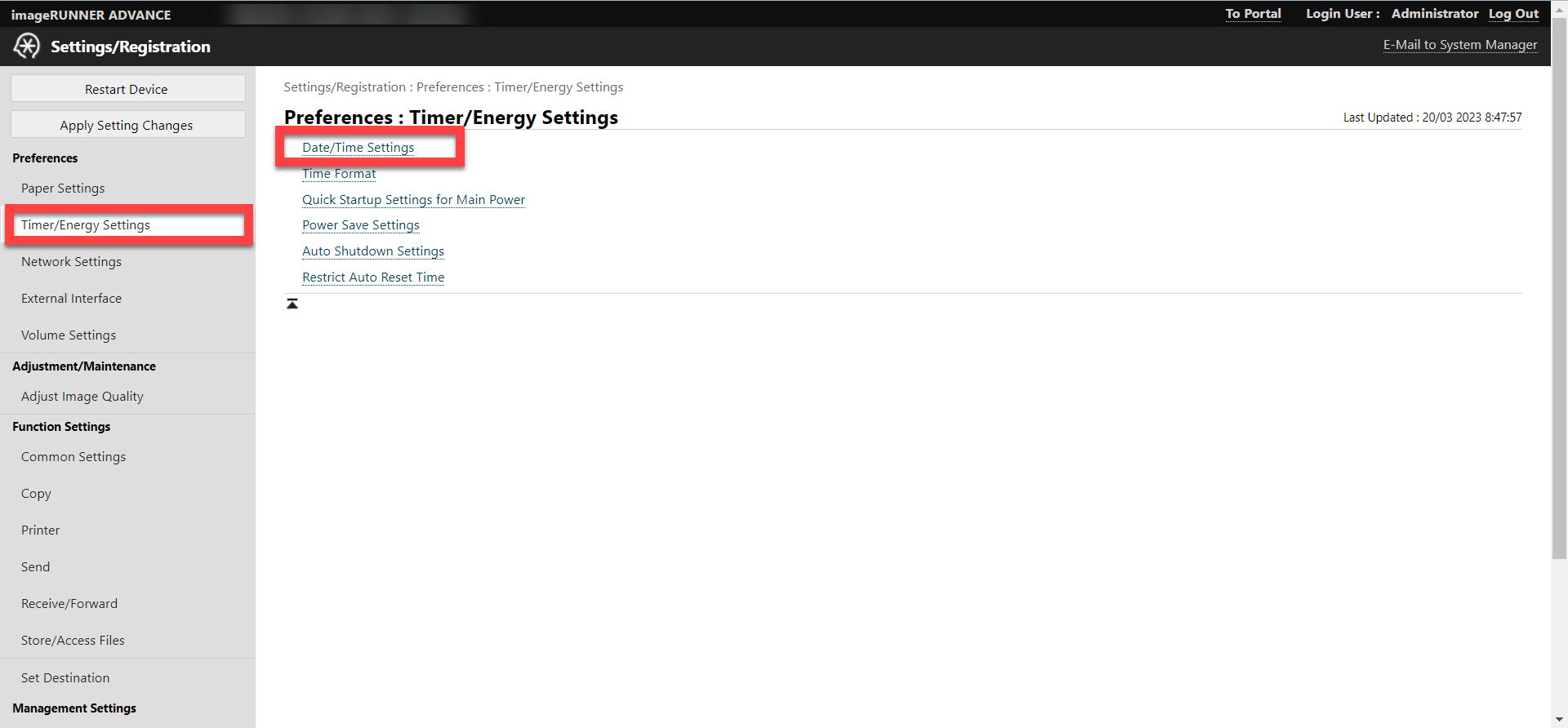Log Out of the Administrator session
The height and width of the screenshot is (728, 1568).
1513,14
